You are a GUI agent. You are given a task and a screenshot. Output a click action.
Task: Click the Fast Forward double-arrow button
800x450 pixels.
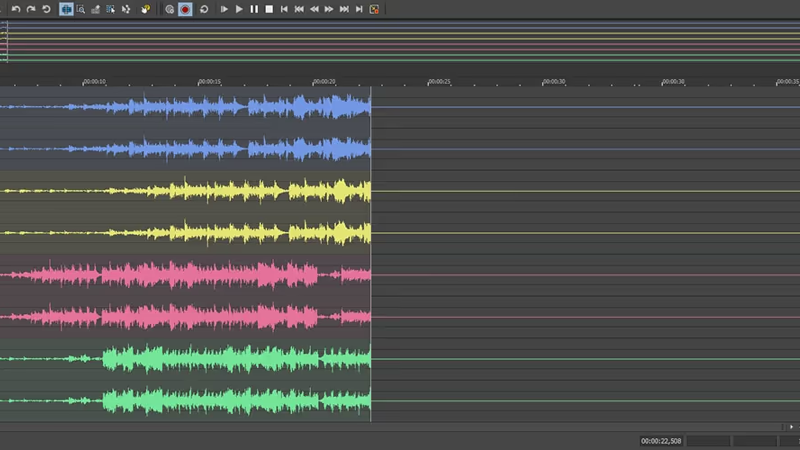329,9
